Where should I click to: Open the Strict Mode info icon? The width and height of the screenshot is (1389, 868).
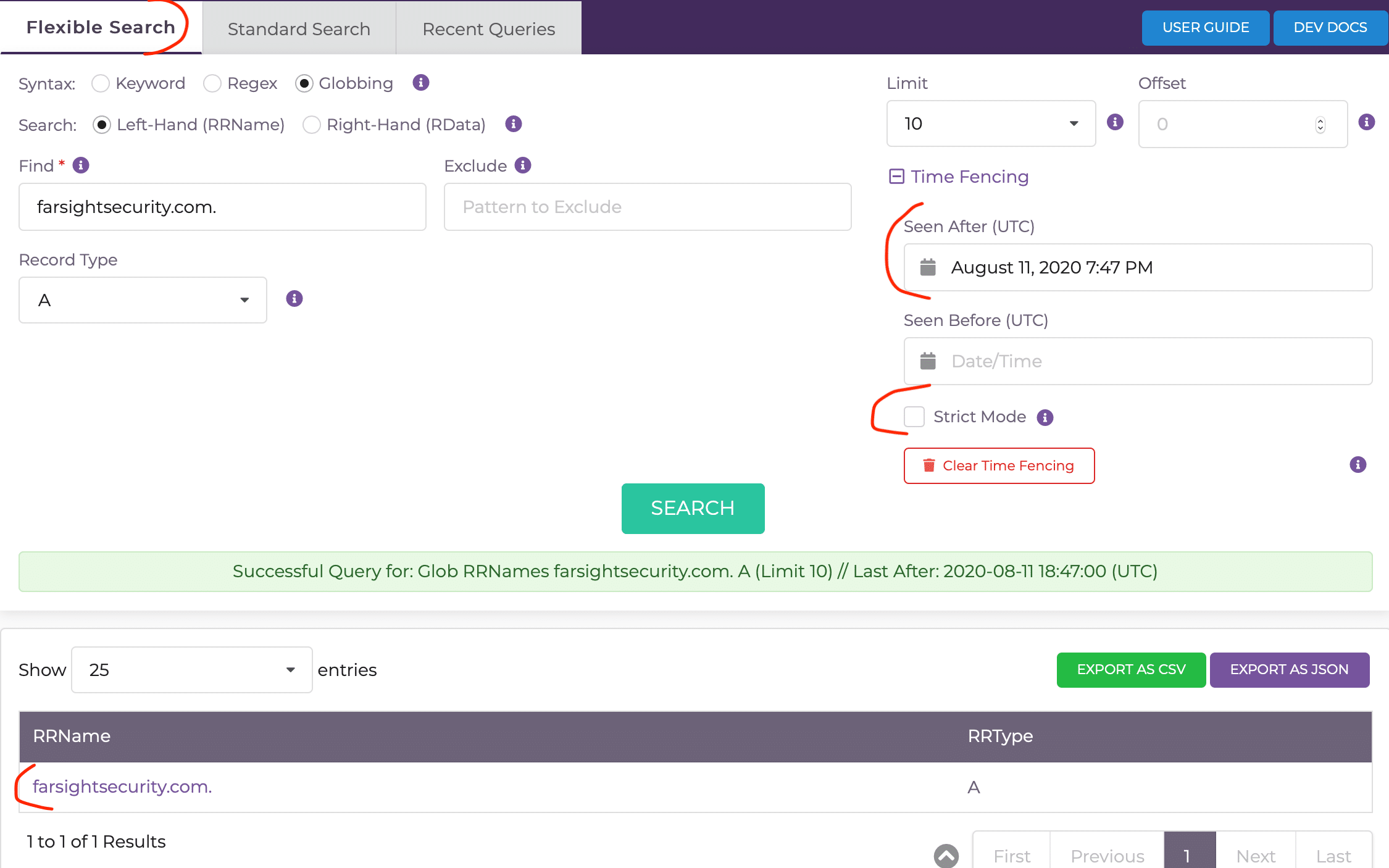[1045, 417]
